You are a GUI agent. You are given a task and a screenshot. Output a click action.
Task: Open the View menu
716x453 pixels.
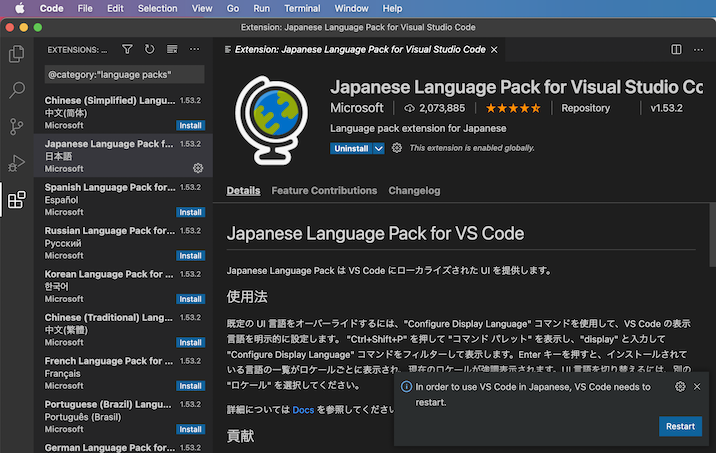point(202,8)
